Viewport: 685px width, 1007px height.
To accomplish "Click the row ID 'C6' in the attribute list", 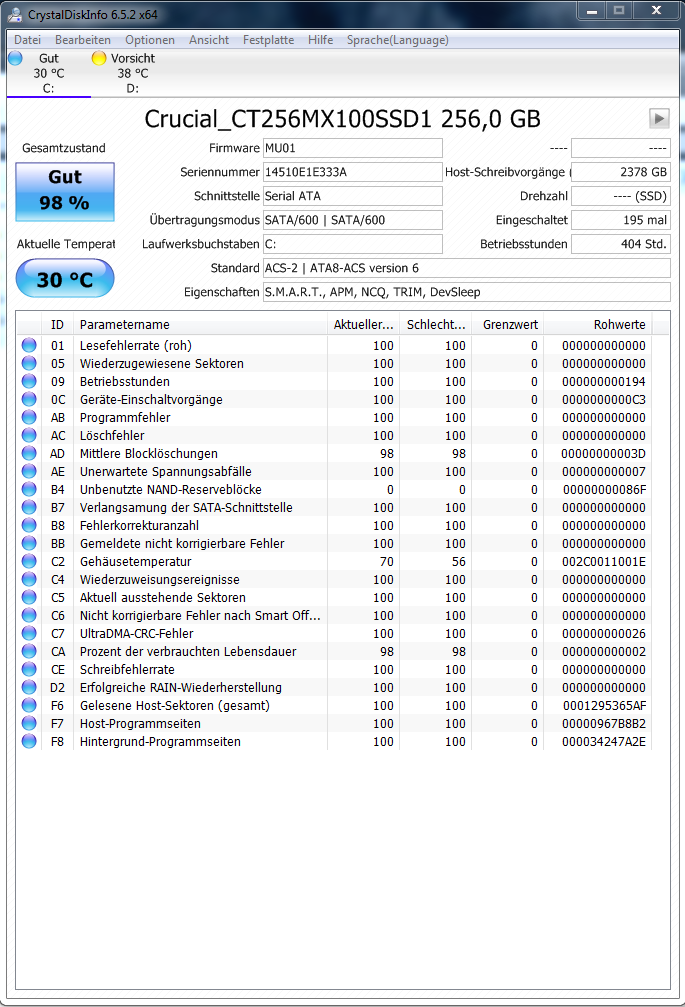I will pos(58,615).
